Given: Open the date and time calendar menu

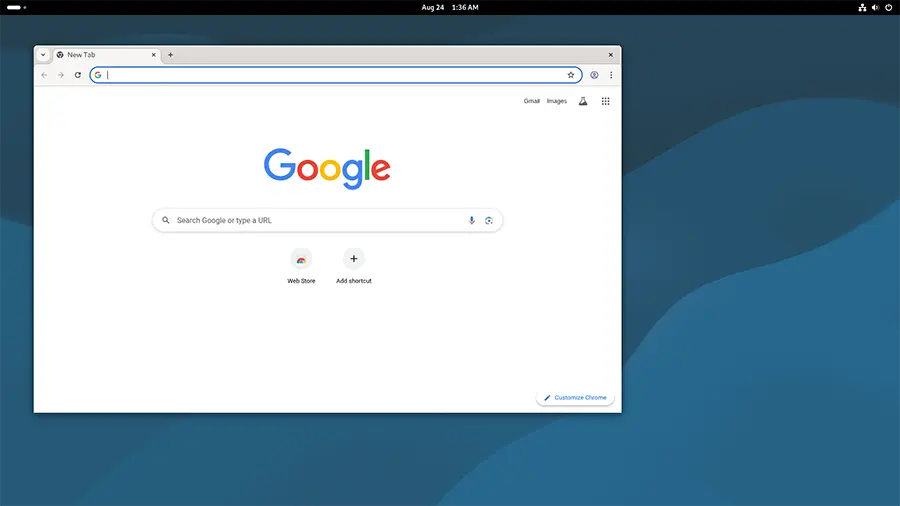Looking at the screenshot, I should pyautogui.click(x=450, y=7).
